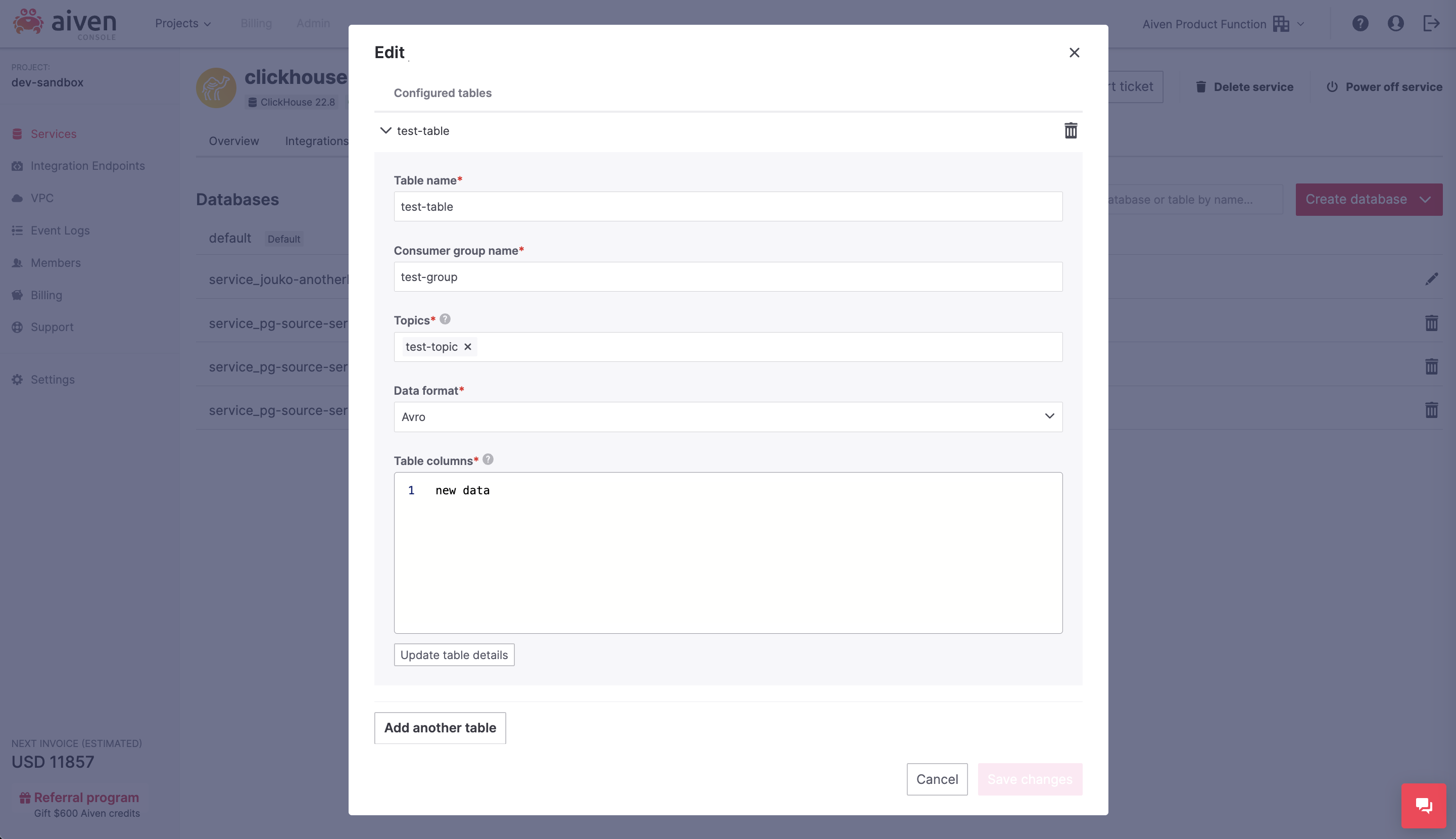Image resolution: width=1456 pixels, height=839 pixels.
Task: Switch to the Overview tab
Action: point(234,141)
